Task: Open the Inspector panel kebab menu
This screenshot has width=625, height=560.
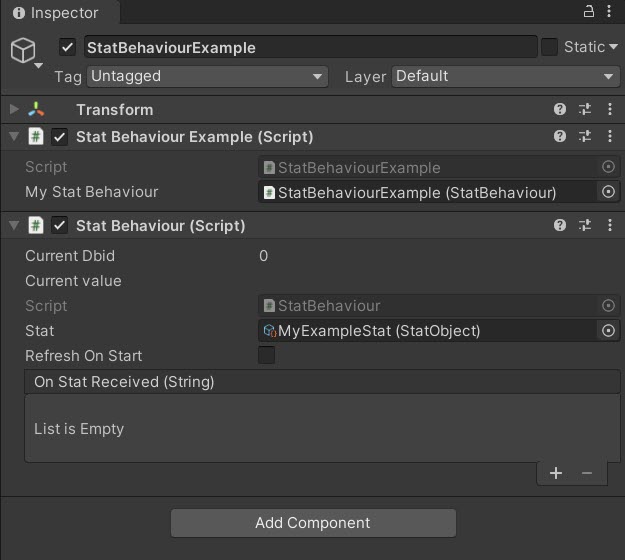Action: coord(610,12)
